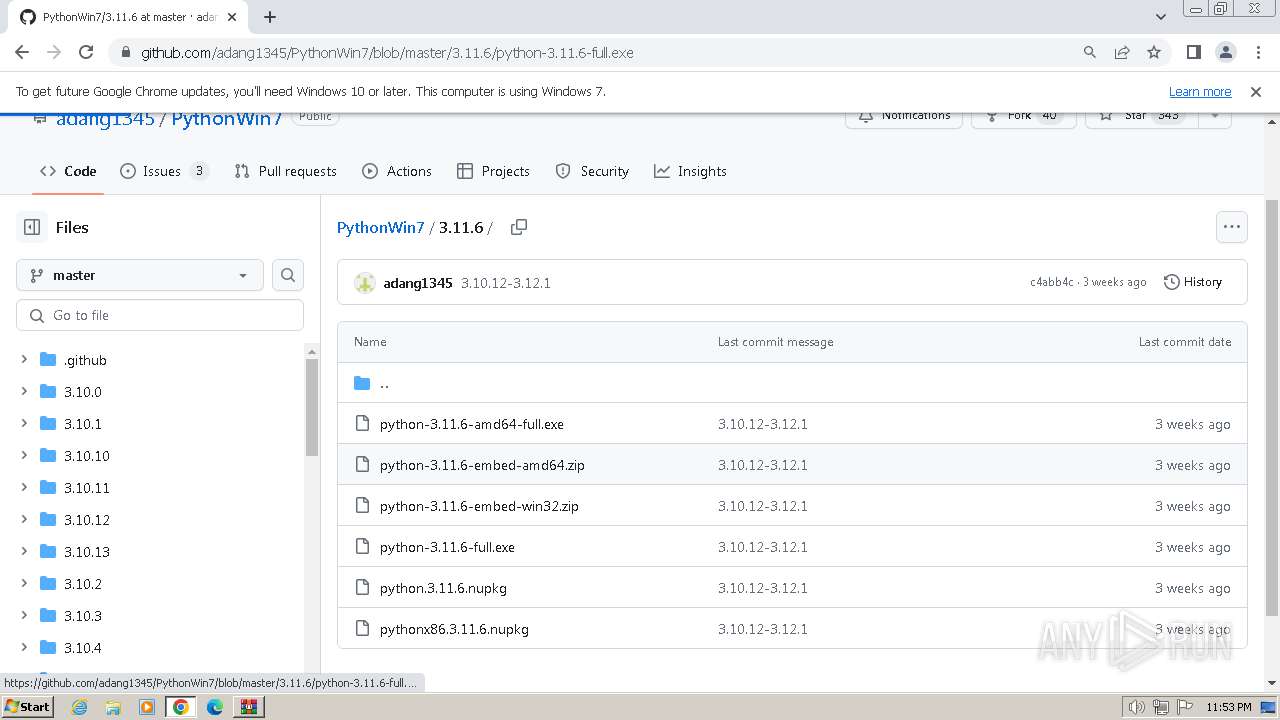1280x720 pixels.
Task: Click the parent directory folder icon
Action: tap(362, 383)
